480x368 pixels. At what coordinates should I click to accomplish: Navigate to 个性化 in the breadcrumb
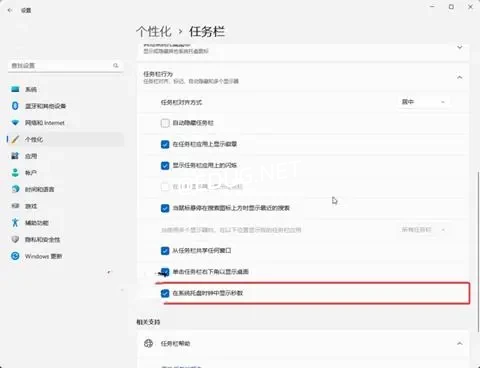coord(154,32)
